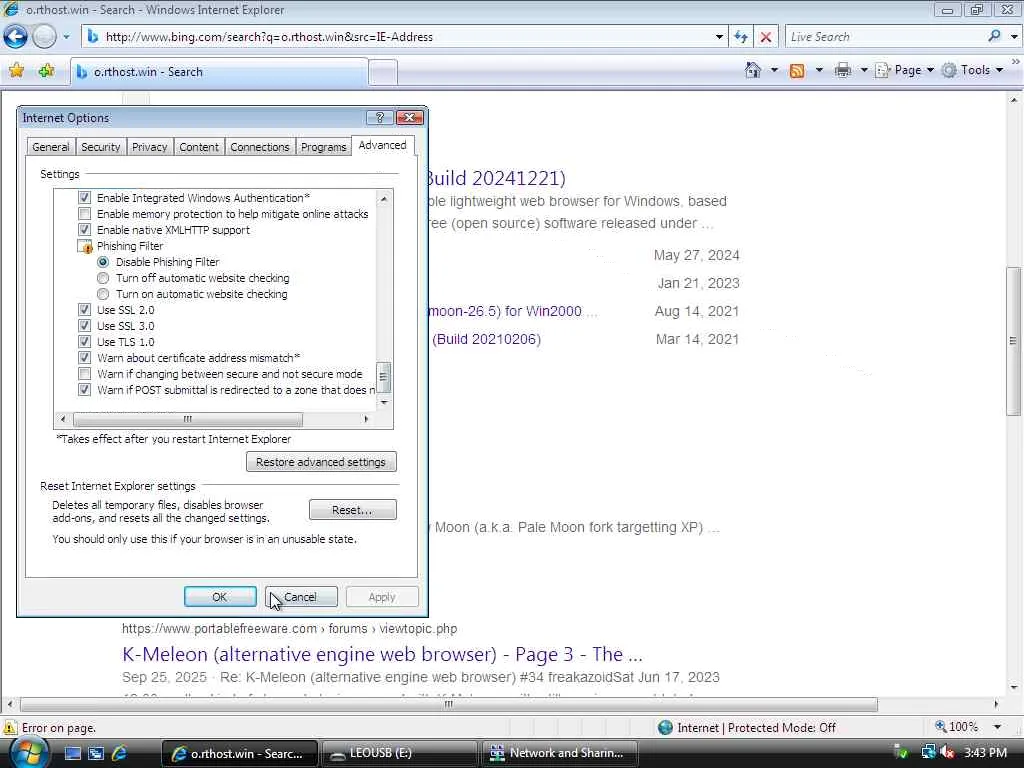Click the Error on page warning icon
This screenshot has height=768, width=1024.
click(10, 728)
